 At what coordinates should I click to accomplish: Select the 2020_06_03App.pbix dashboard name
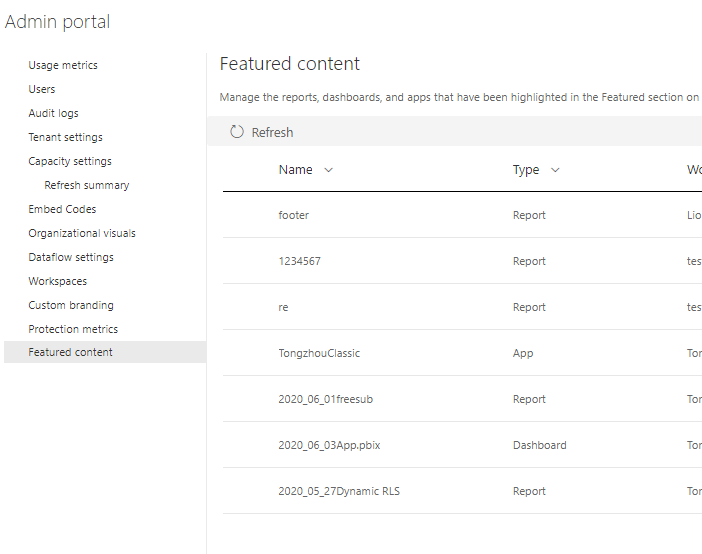(329, 445)
